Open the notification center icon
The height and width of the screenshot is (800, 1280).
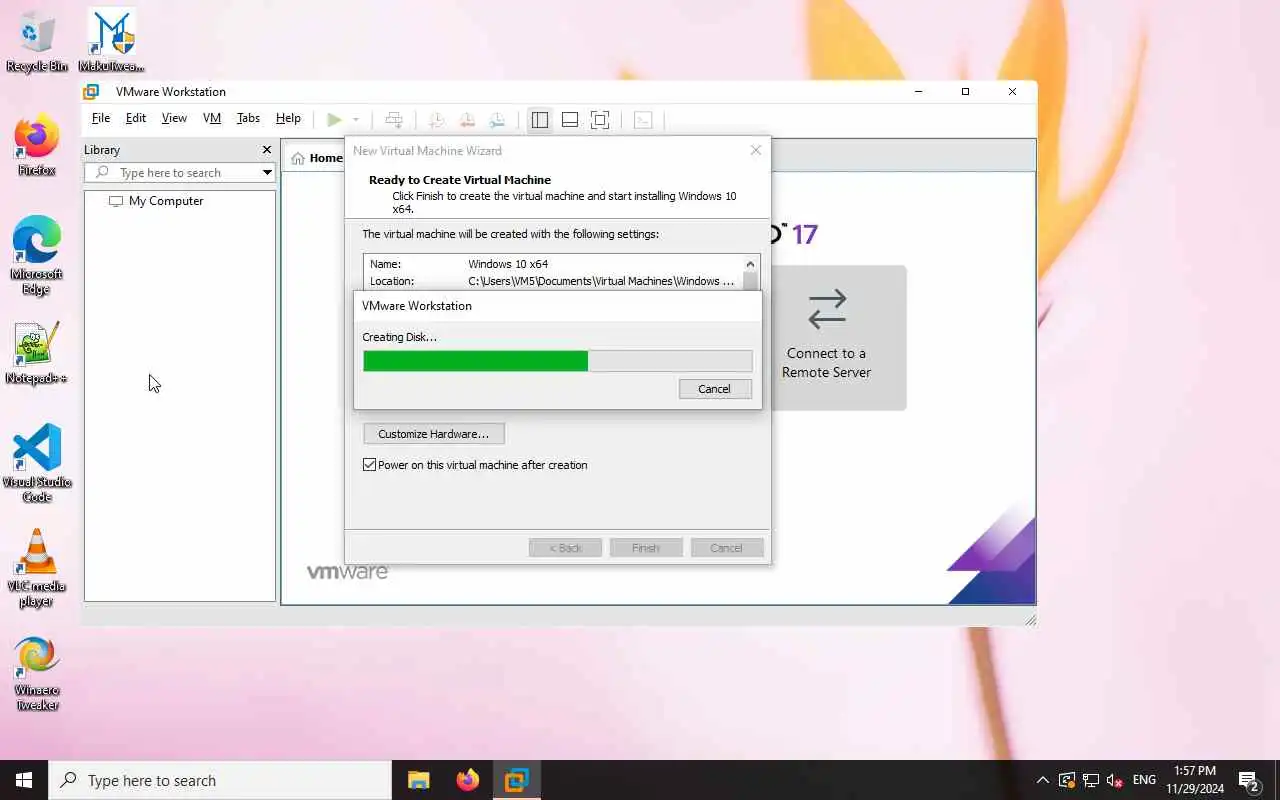point(1249,780)
